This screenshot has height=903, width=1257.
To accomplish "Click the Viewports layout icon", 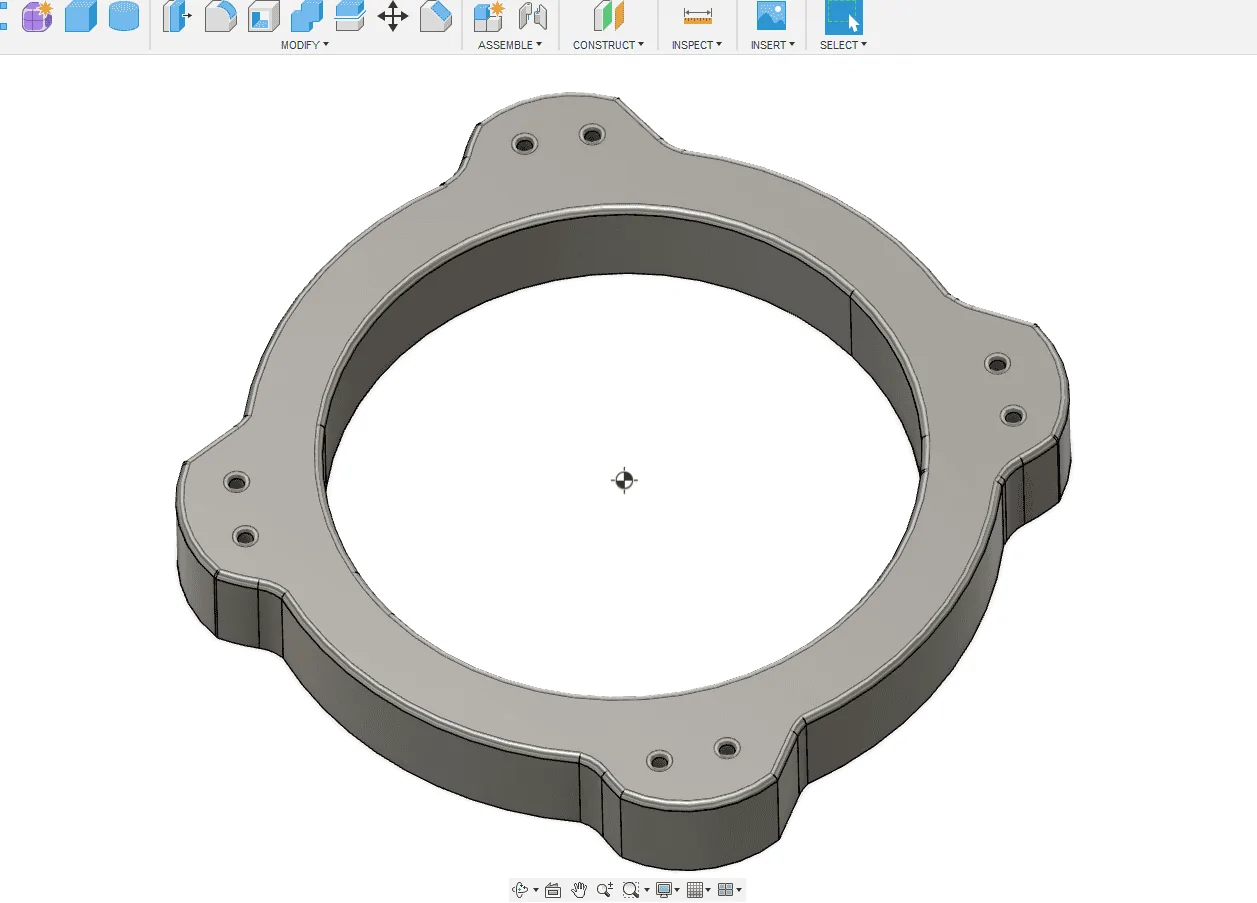I will (x=726, y=889).
